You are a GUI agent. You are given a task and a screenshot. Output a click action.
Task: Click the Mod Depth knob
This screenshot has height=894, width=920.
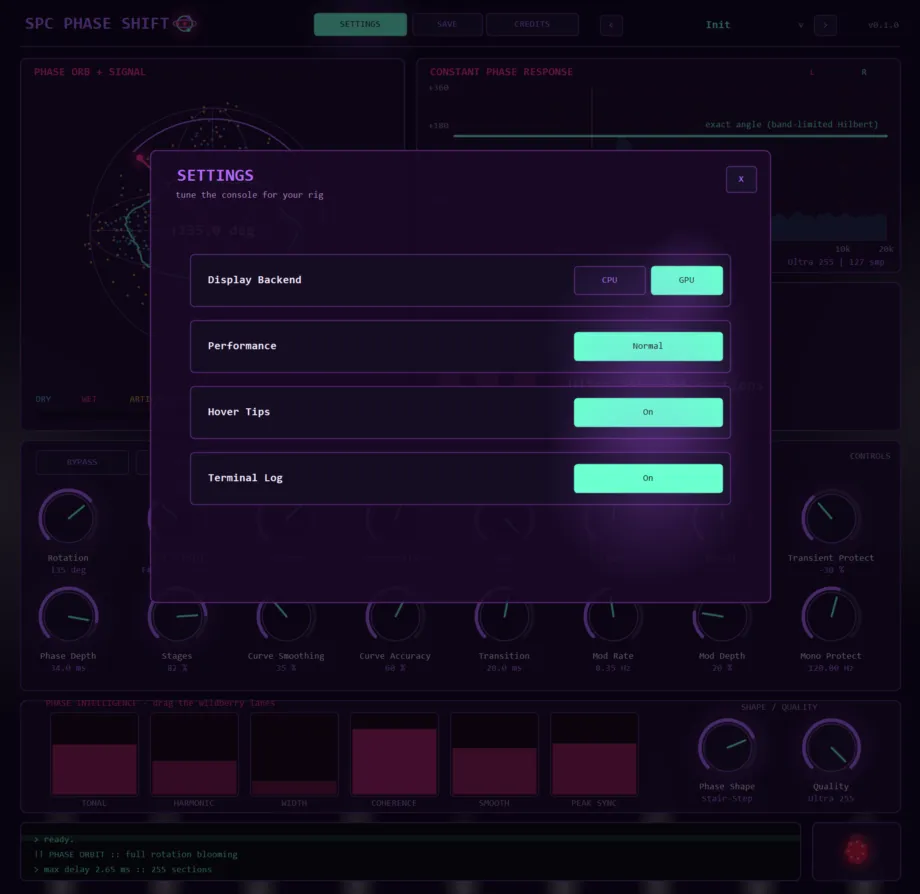[722, 616]
